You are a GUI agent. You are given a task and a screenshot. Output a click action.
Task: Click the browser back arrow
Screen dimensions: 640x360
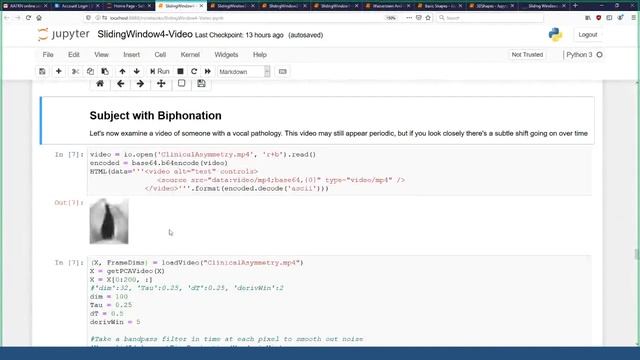tap(7, 18)
